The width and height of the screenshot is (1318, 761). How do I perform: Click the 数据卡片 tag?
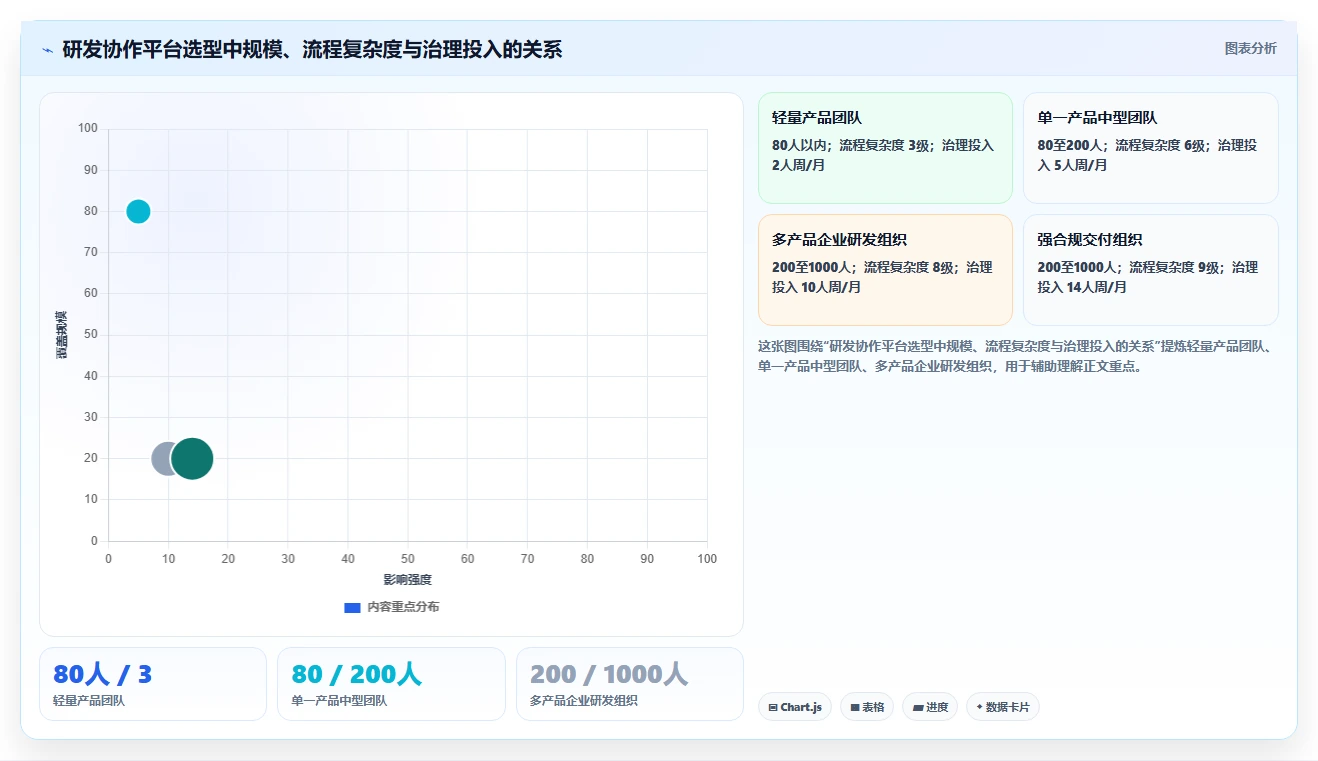pyautogui.click(x=1003, y=707)
